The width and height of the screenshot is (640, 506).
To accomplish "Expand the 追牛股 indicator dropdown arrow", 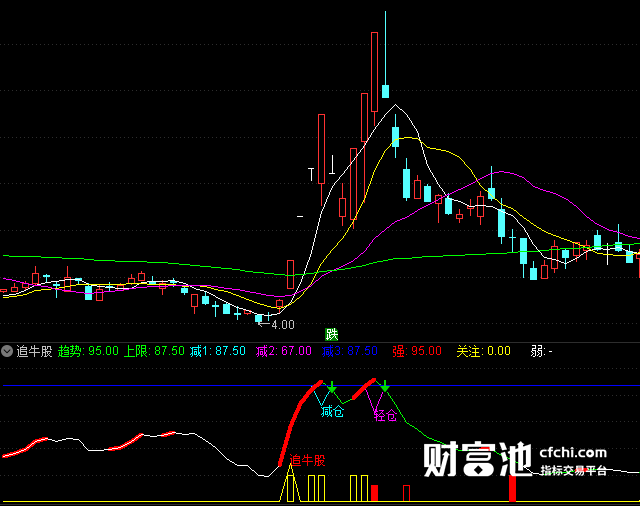I will pyautogui.click(x=7, y=351).
